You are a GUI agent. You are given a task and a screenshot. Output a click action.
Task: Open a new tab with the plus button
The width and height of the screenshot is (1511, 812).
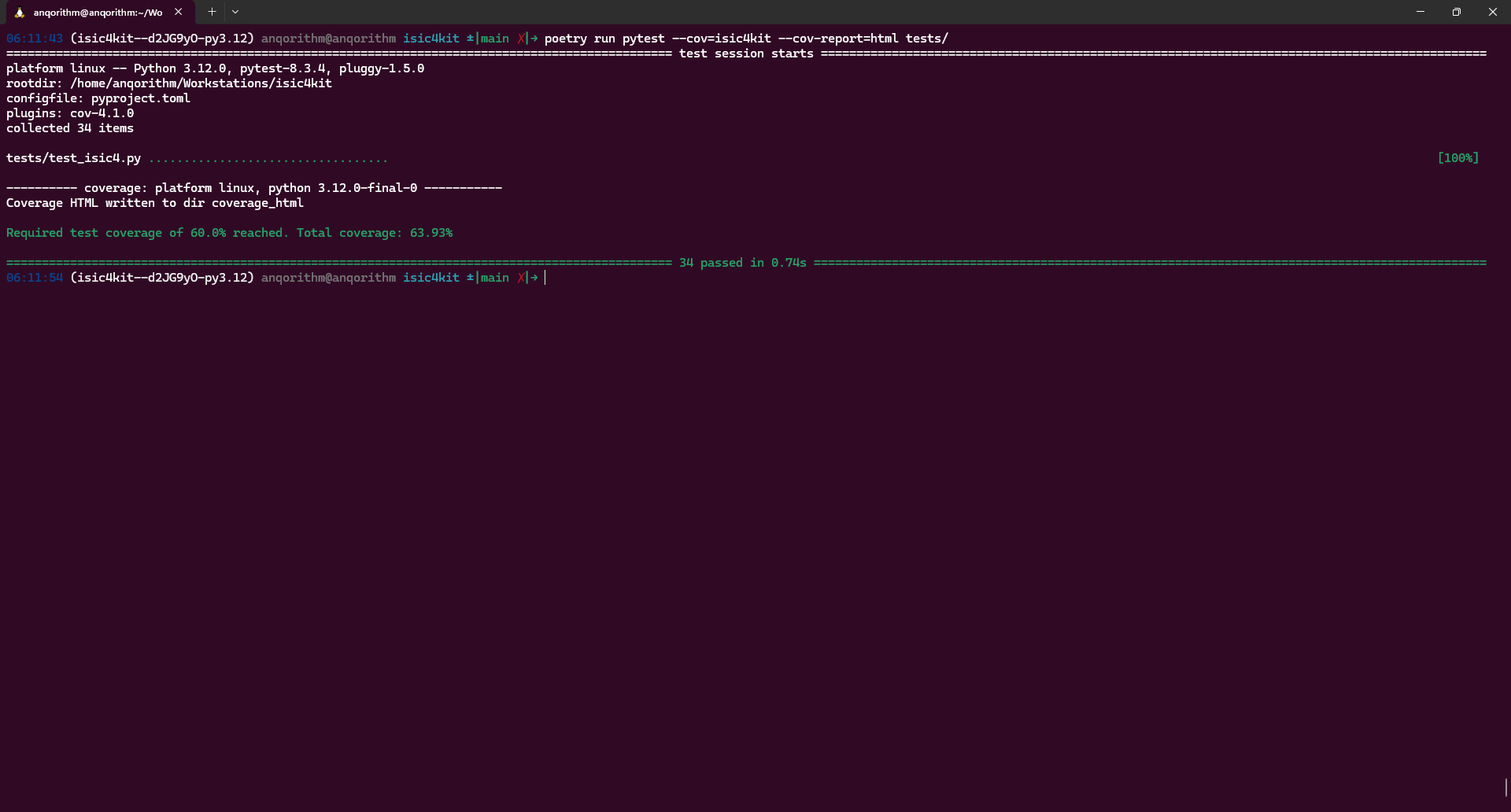[212, 12]
